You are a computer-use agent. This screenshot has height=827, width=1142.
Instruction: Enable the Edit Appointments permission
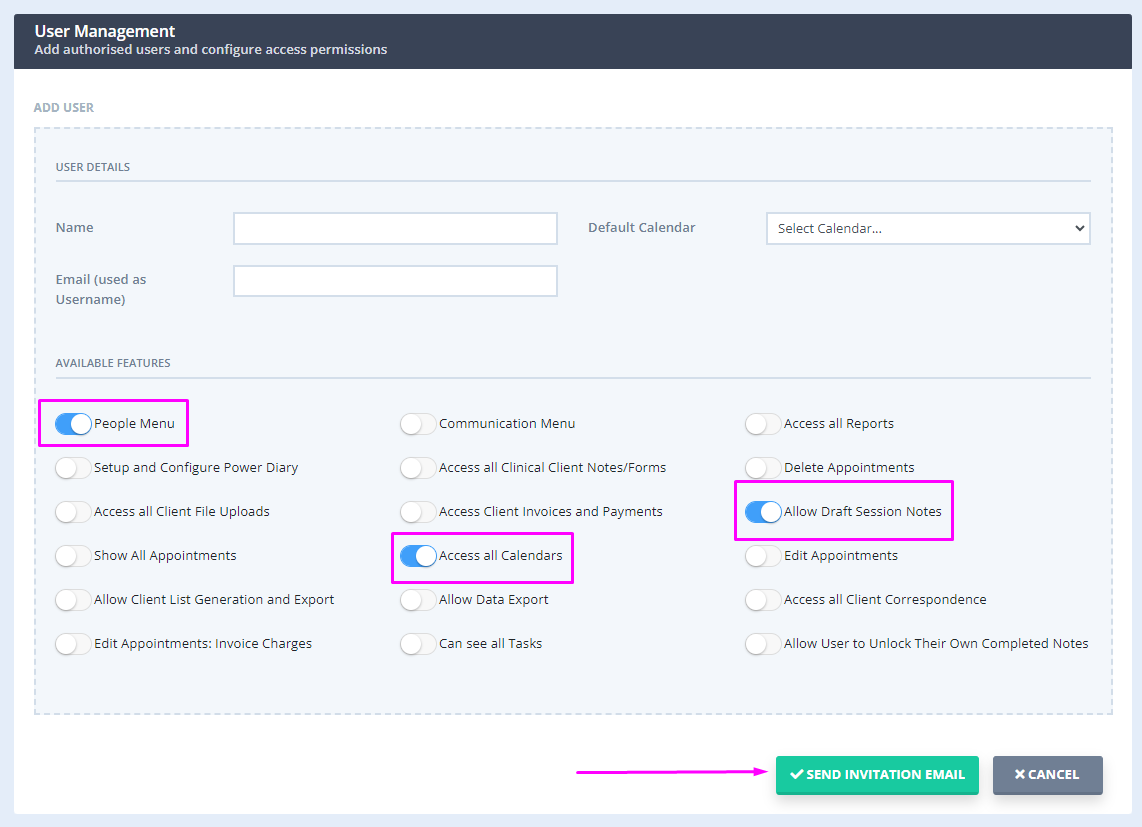[x=762, y=555]
